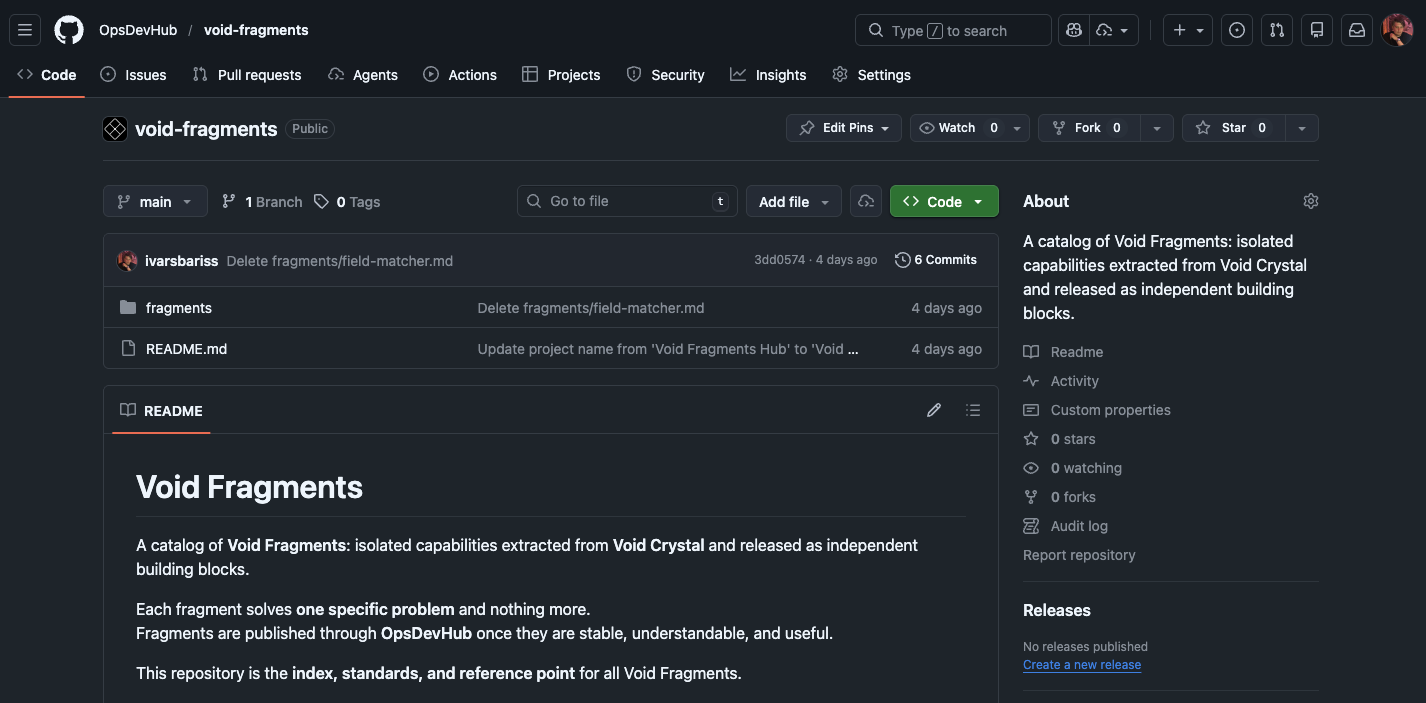Open the 0 Tags link
The width and height of the screenshot is (1426, 703).
pos(347,201)
